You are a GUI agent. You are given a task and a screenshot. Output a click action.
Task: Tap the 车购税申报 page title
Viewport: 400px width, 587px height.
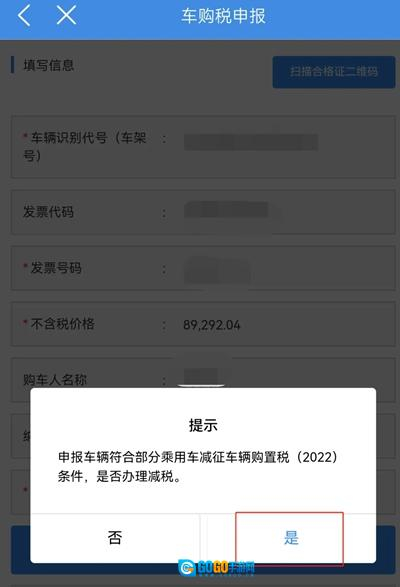click(x=224, y=16)
